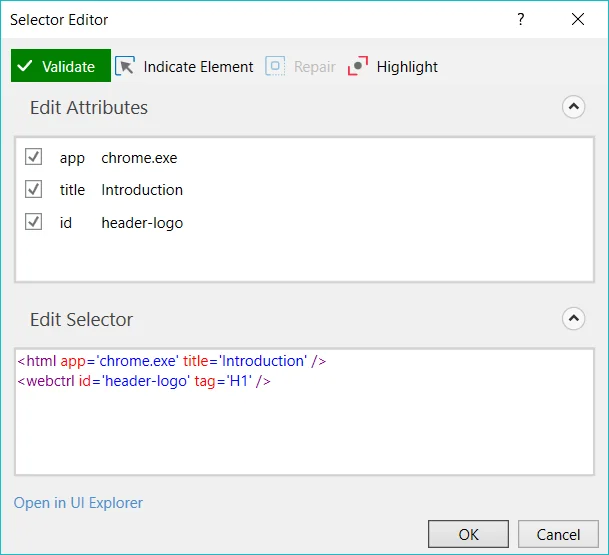Click inside the selector XML text area
The width and height of the screenshot is (609, 555).
[x=300, y=430]
